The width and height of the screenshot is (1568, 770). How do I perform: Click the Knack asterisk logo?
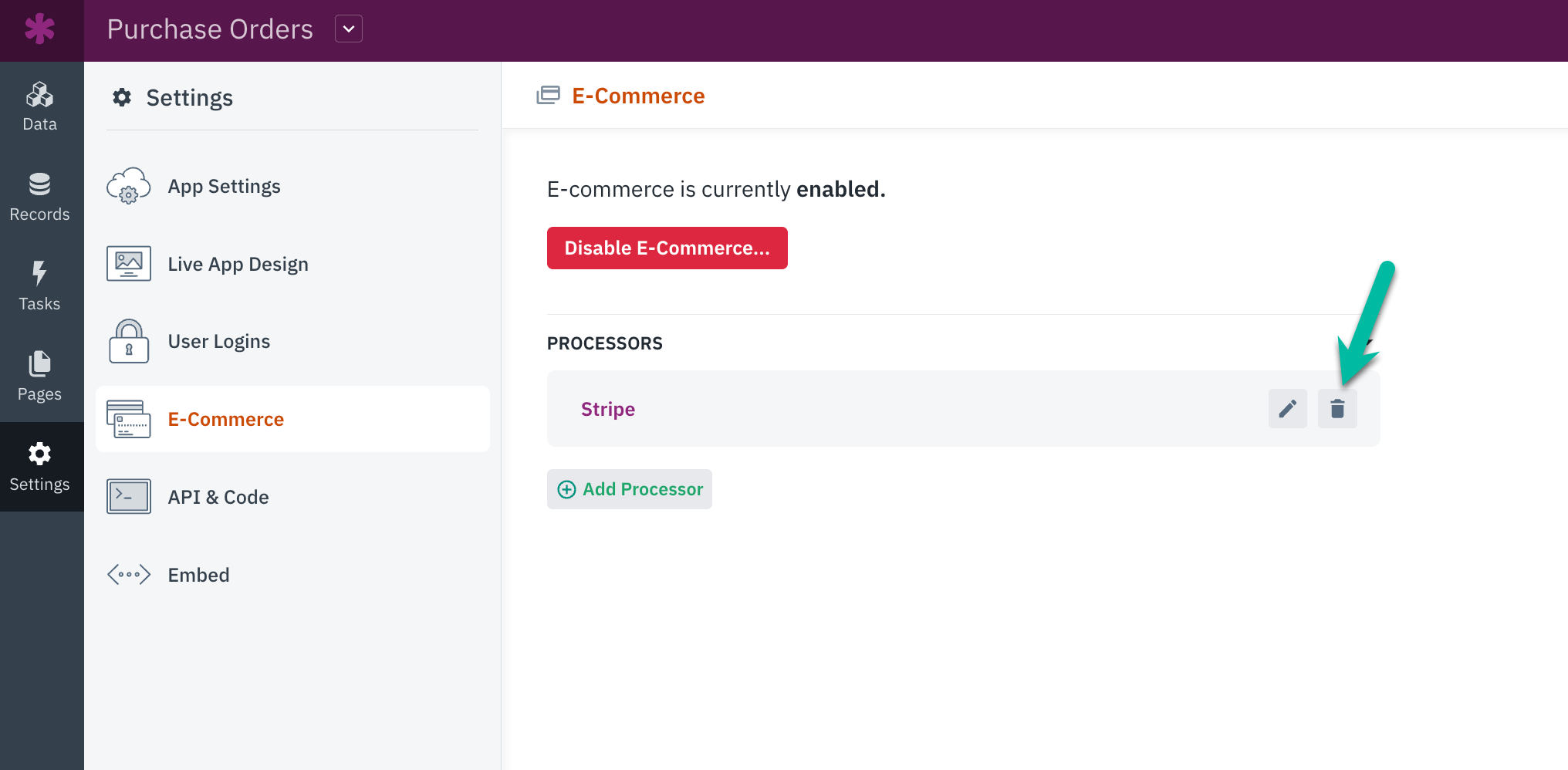39,29
